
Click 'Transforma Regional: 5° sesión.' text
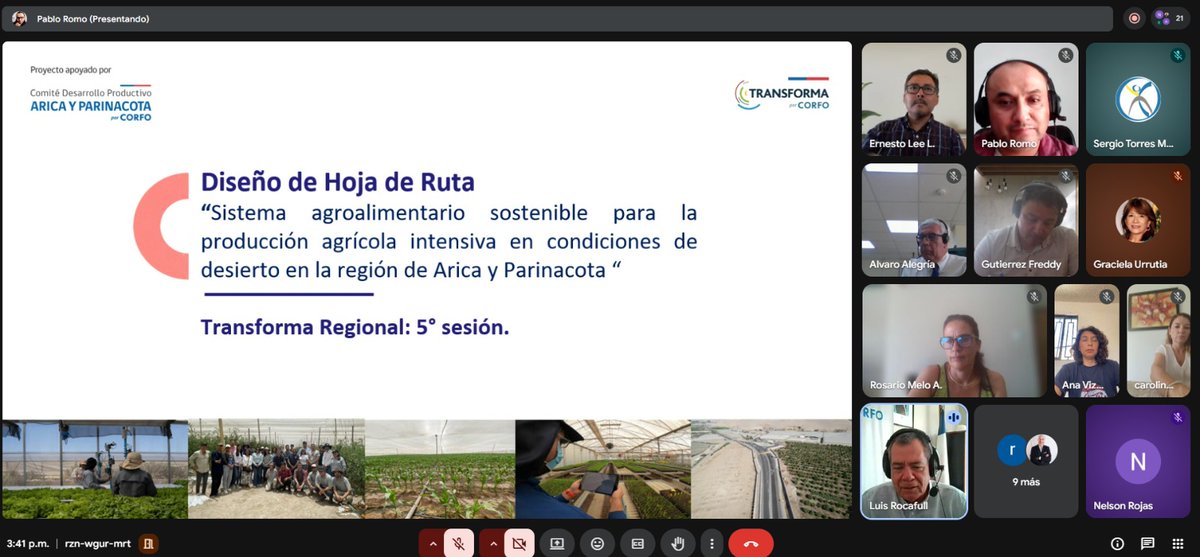355,328
